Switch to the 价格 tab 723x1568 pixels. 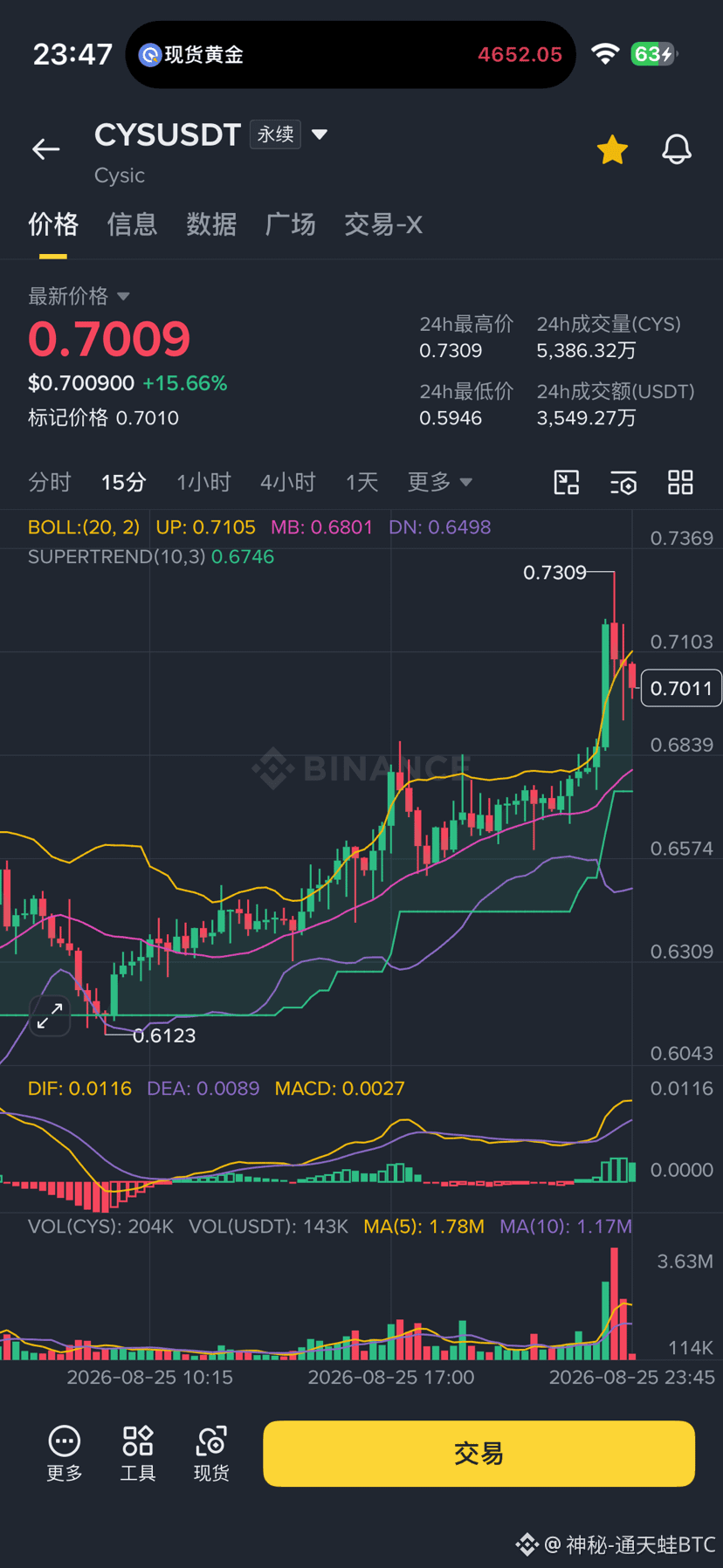(x=53, y=224)
